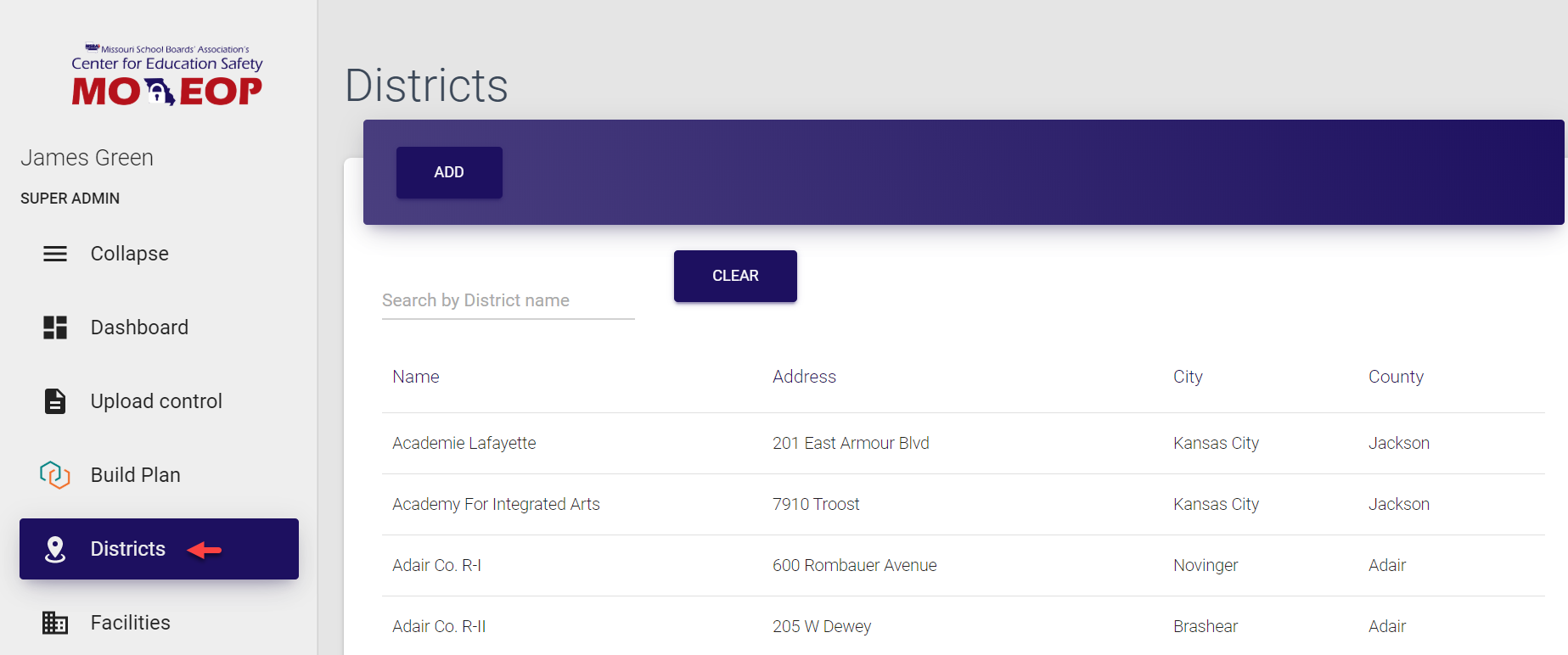Click the Districts map pin icon

coord(55,550)
